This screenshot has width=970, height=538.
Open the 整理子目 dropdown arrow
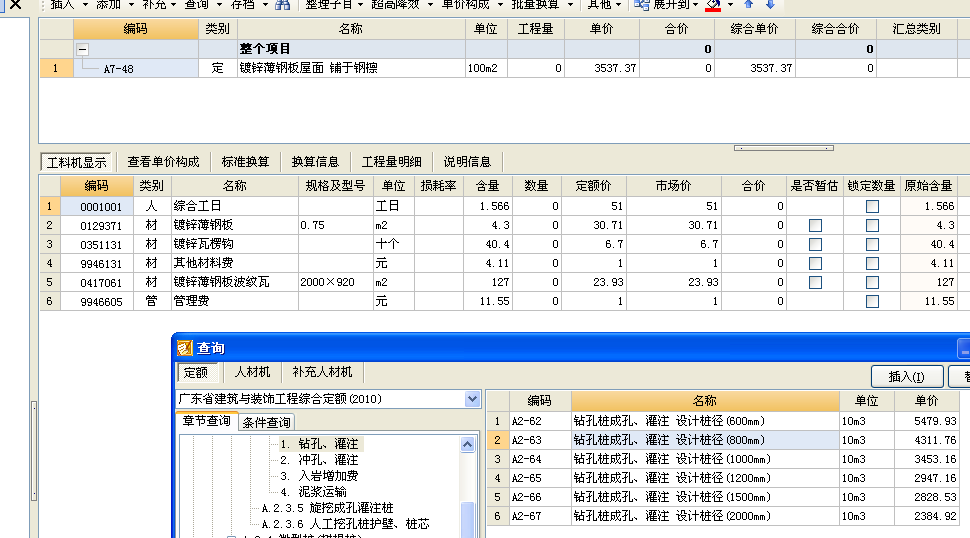pyautogui.click(x=360, y=5)
